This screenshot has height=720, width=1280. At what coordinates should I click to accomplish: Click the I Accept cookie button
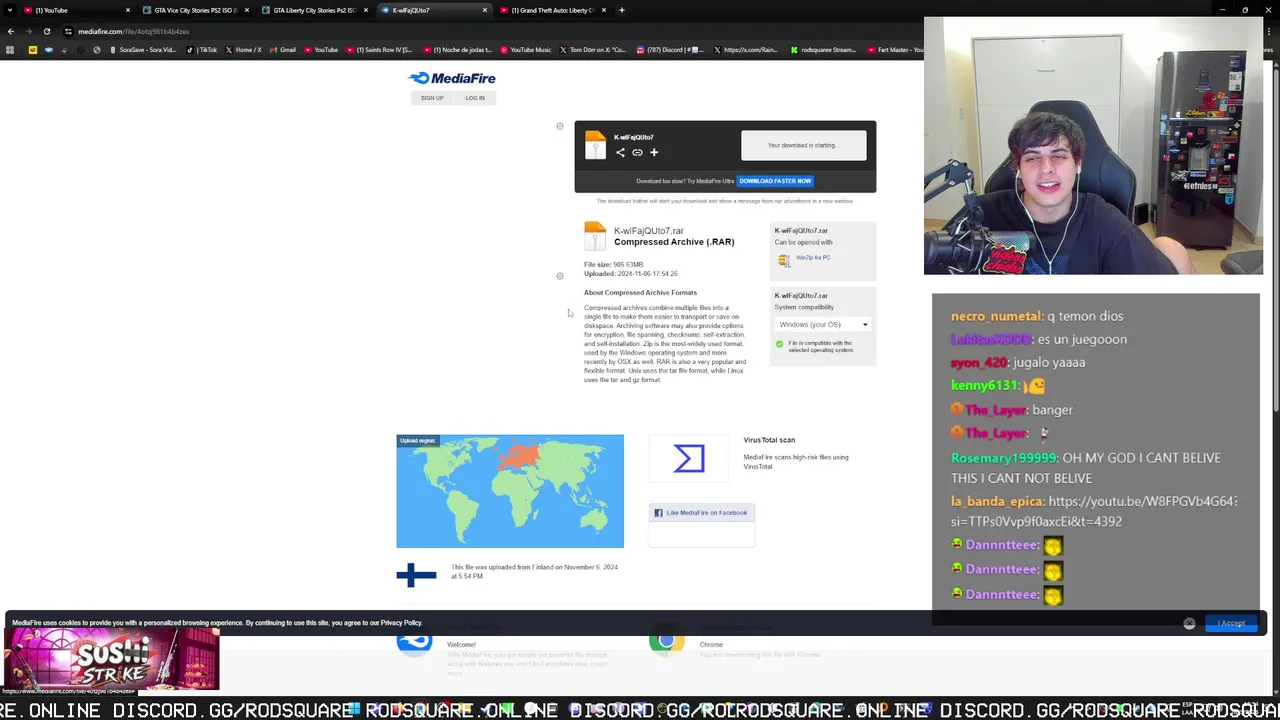click(x=1231, y=623)
